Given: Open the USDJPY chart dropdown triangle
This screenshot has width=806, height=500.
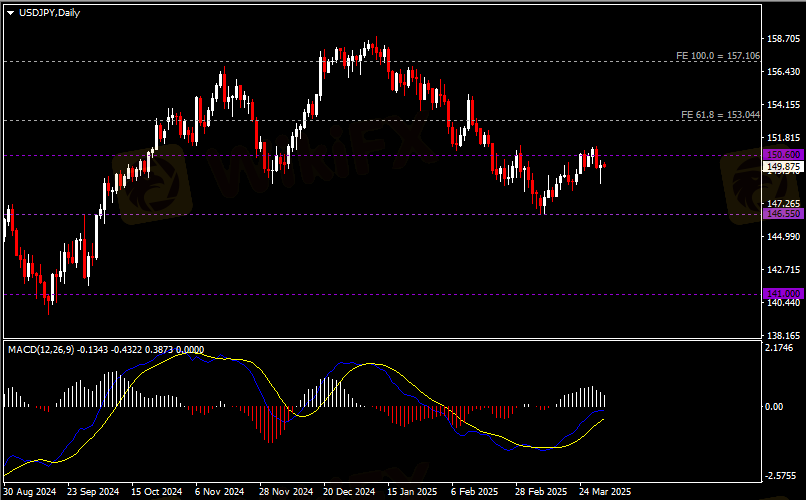Looking at the screenshot, I should click(x=10, y=13).
